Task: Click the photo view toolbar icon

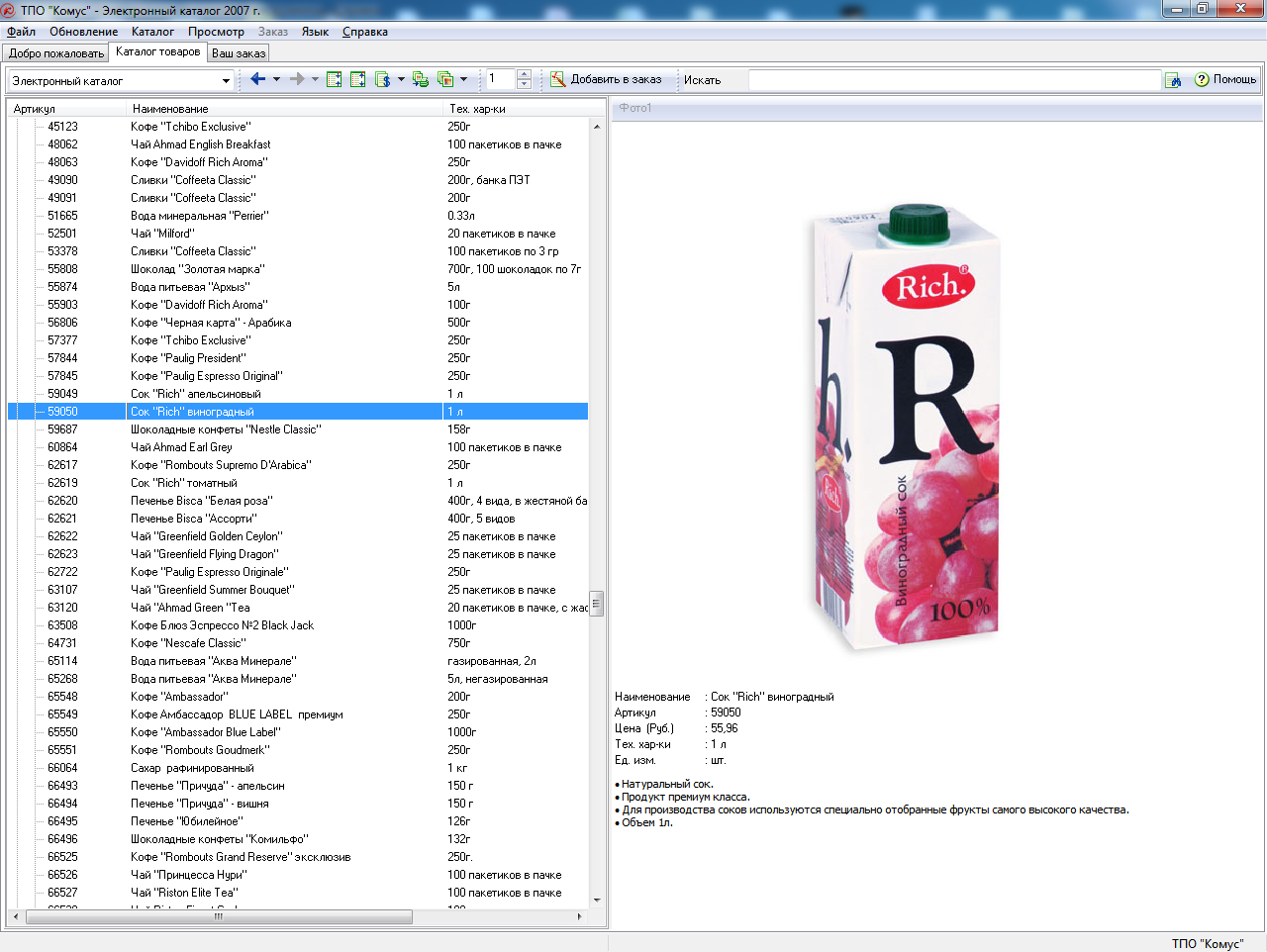Action: pos(445,79)
